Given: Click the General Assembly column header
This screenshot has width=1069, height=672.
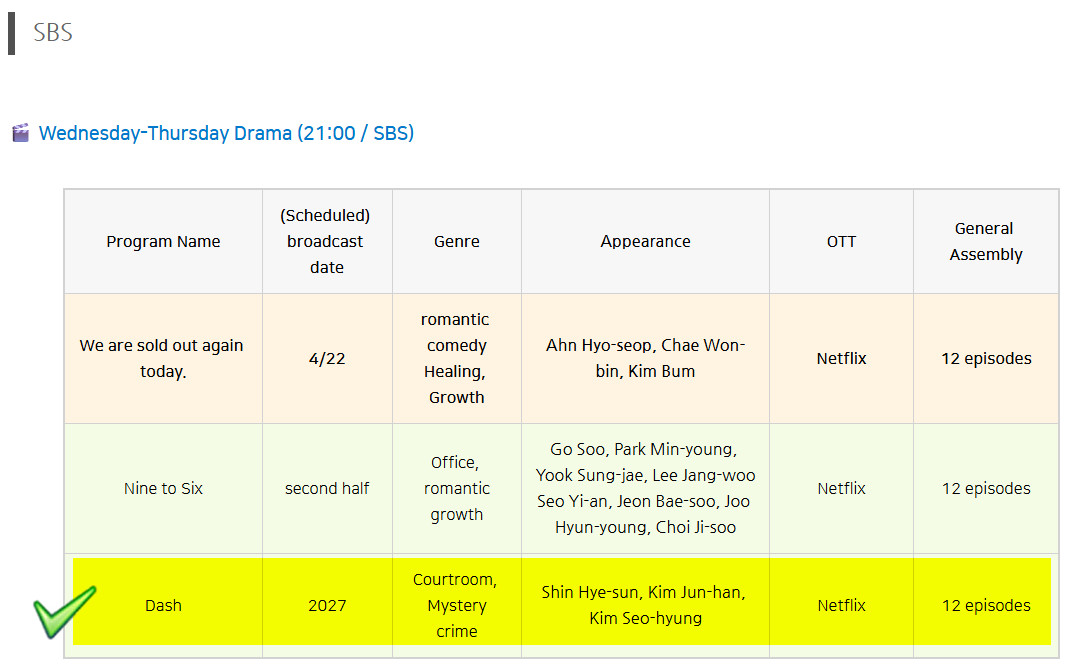Looking at the screenshot, I should pos(986,241).
